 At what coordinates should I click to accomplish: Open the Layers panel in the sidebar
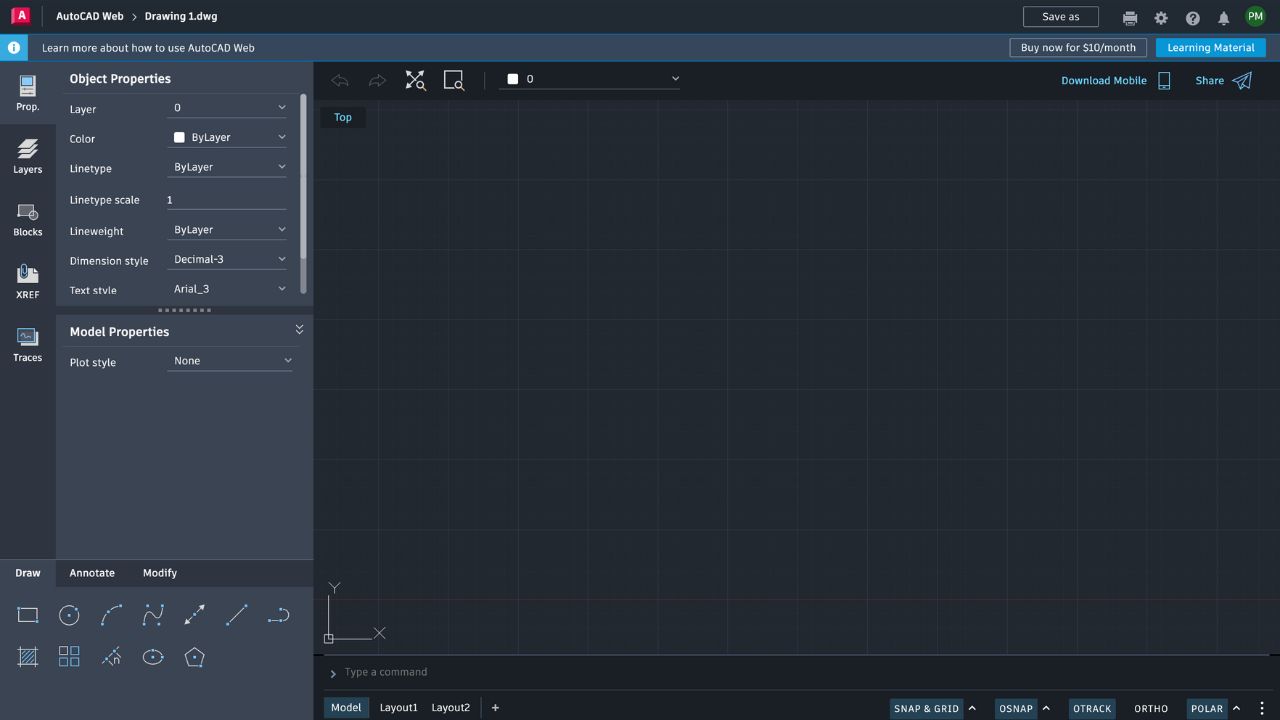pos(27,155)
